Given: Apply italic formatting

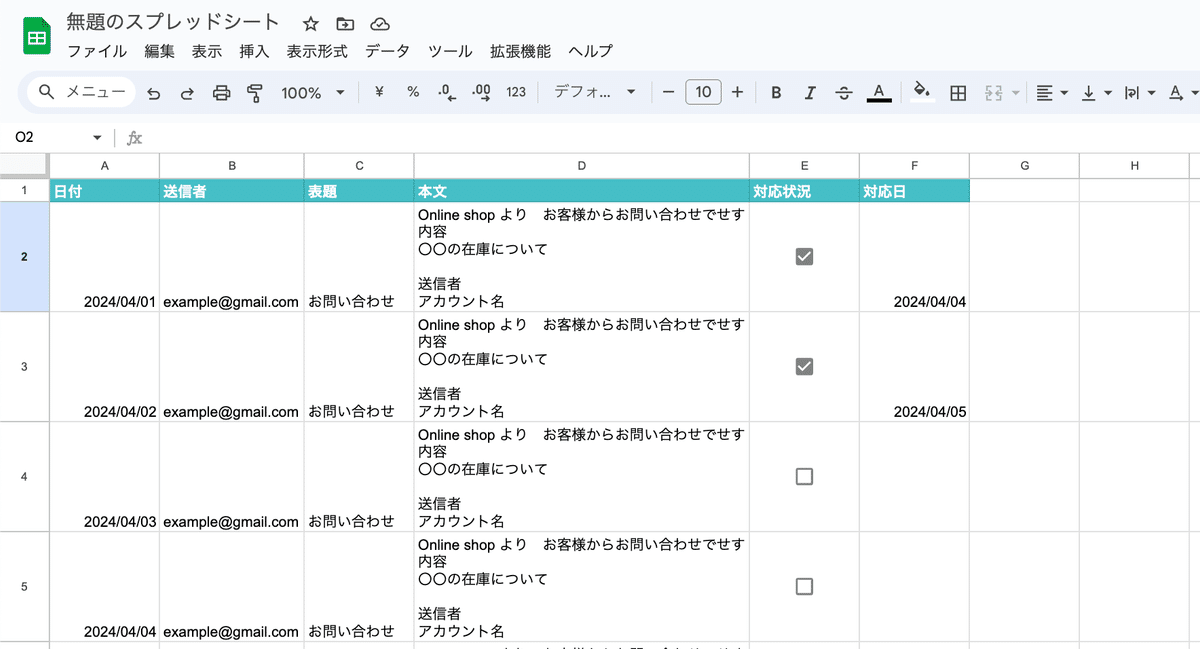Looking at the screenshot, I should 810,92.
